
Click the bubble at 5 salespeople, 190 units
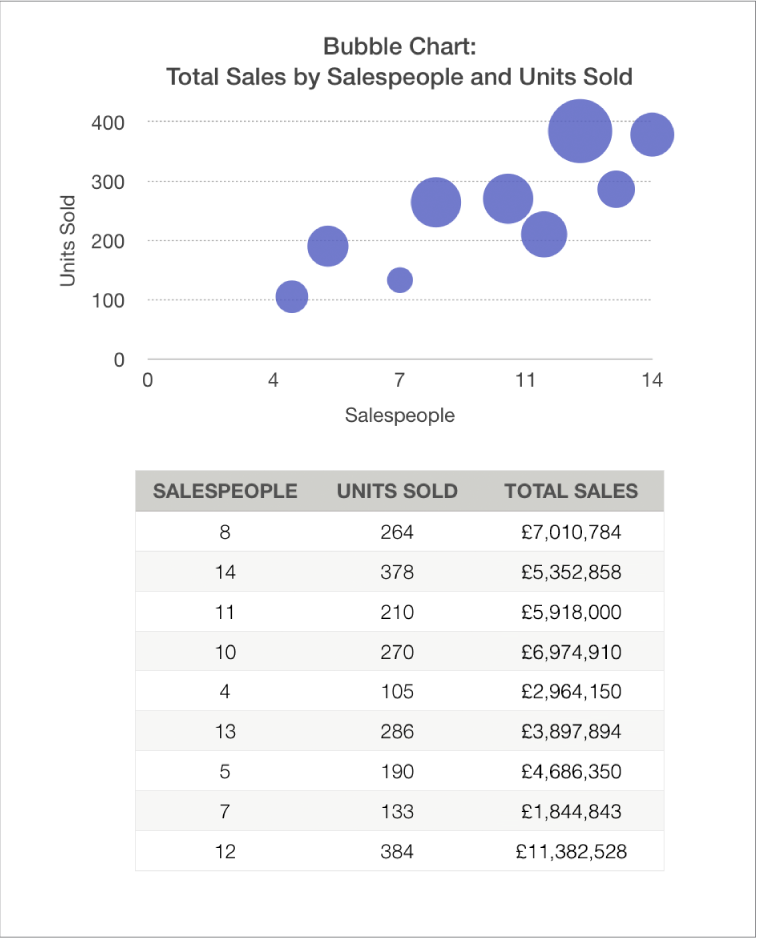327,245
